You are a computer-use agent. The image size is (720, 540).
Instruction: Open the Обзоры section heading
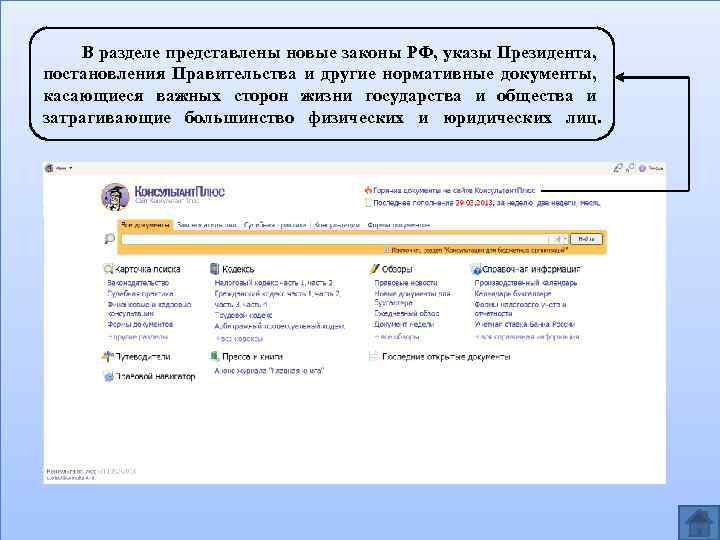(397, 269)
